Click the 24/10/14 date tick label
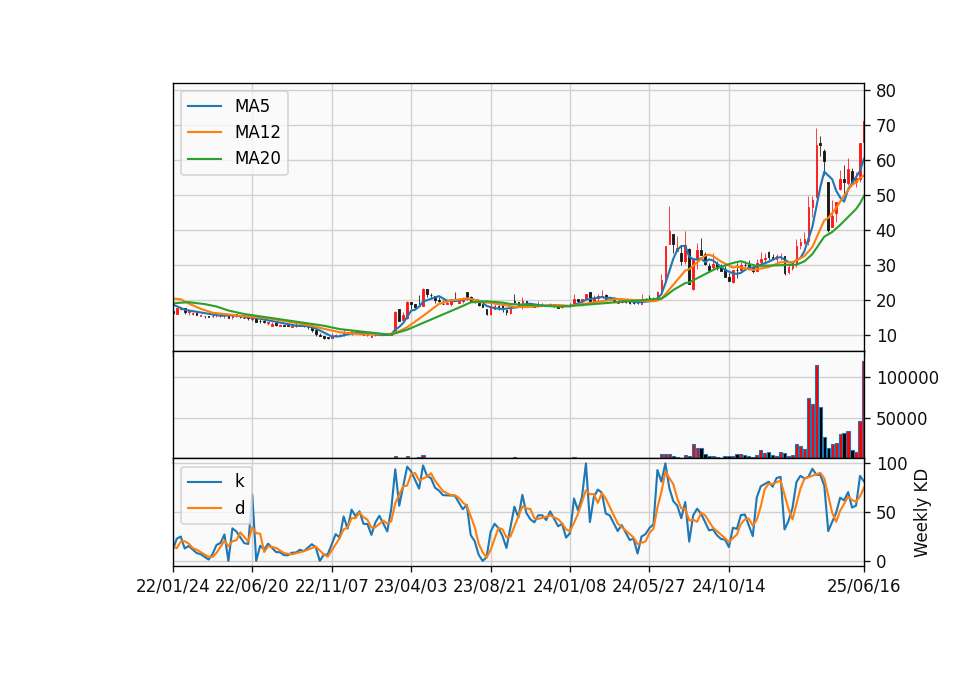Viewport: 960px width, 690px height. click(x=729, y=586)
